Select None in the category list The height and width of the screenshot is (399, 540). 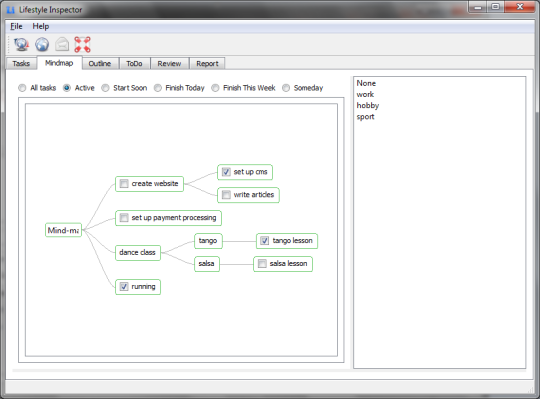[366, 83]
